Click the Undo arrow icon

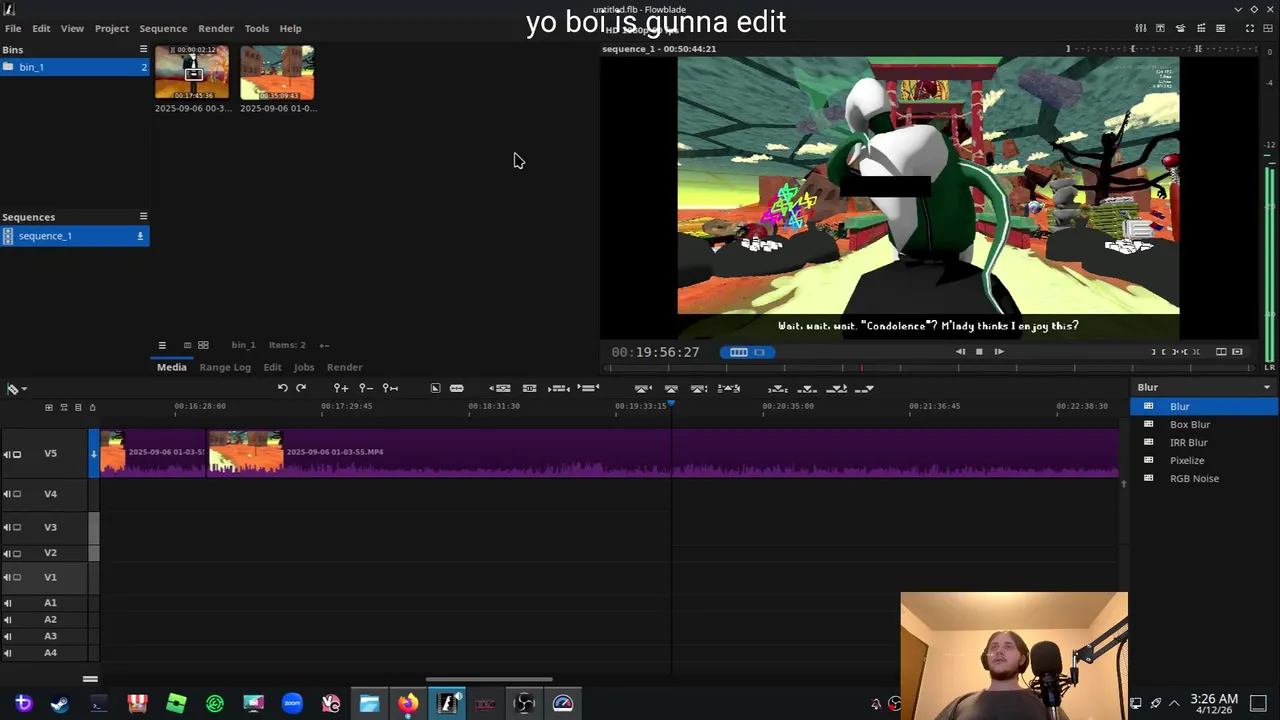[x=283, y=388]
